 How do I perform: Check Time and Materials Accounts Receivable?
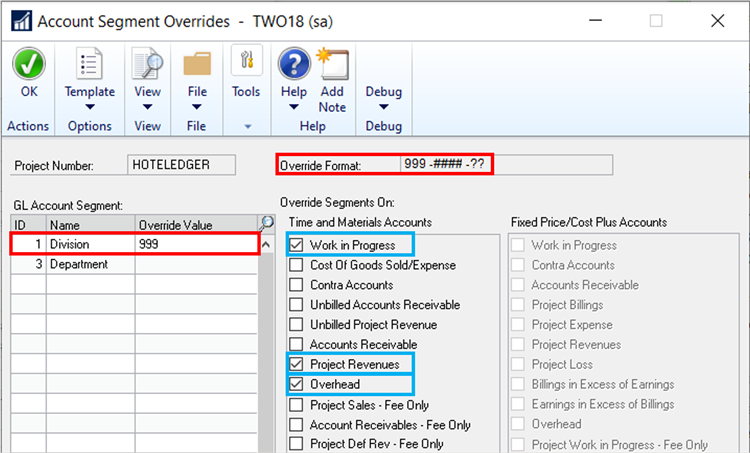coord(296,344)
